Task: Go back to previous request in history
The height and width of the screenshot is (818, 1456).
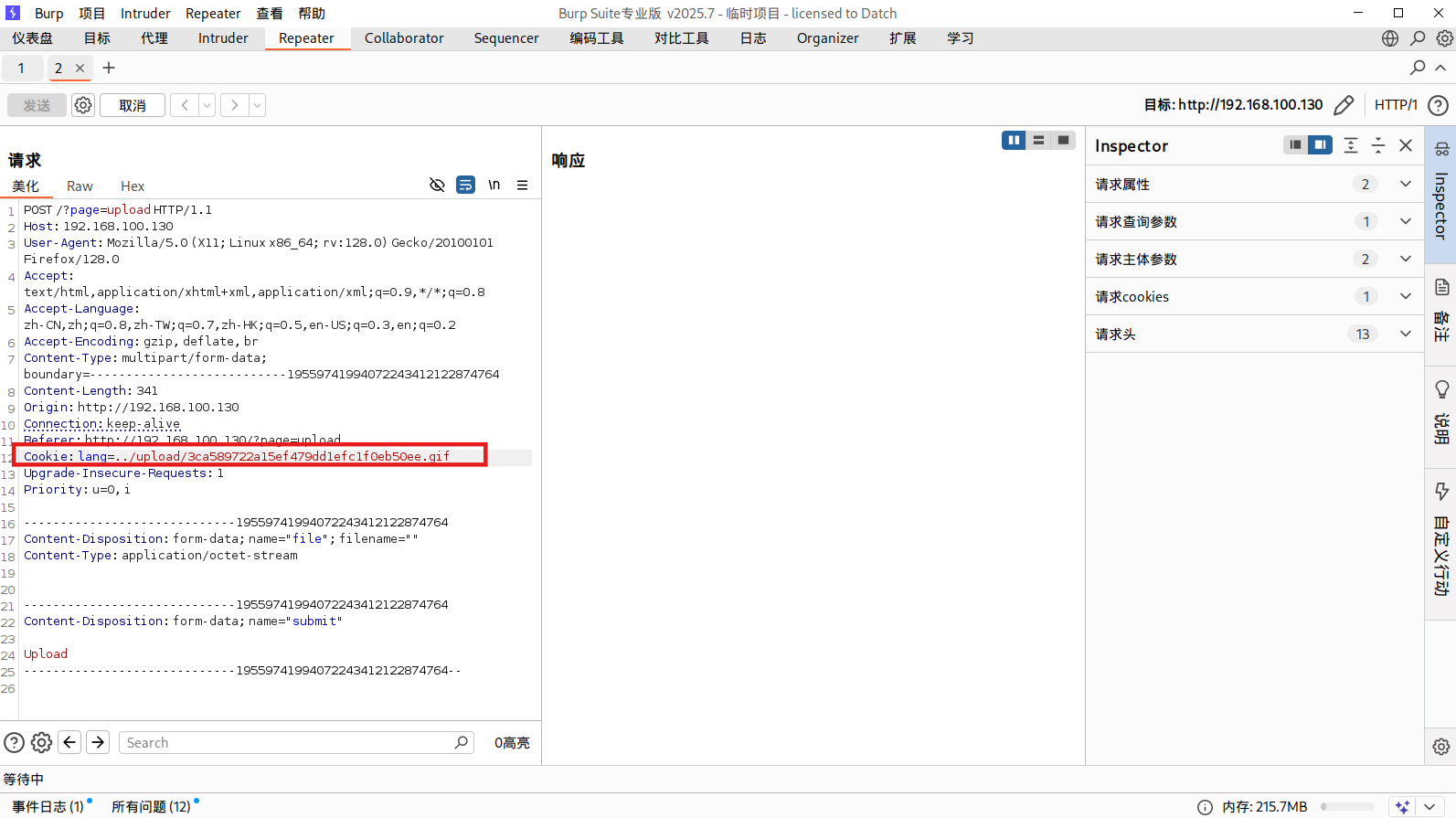Action: (185, 105)
